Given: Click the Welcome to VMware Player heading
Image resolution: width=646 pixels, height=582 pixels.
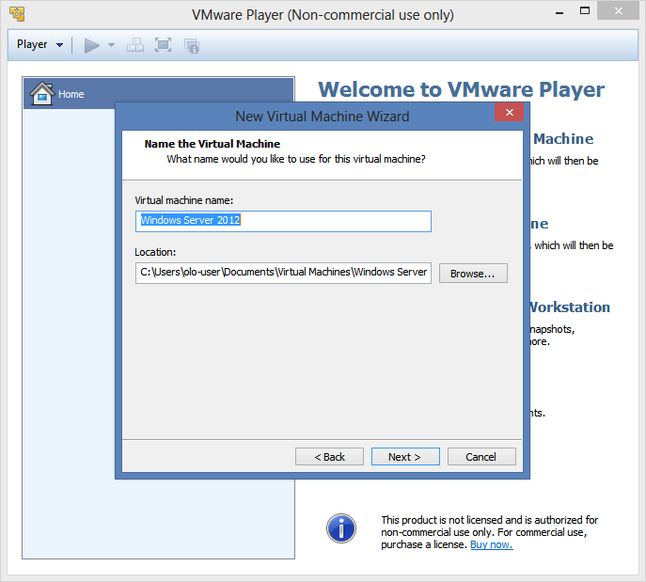Looking at the screenshot, I should [x=461, y=90].
